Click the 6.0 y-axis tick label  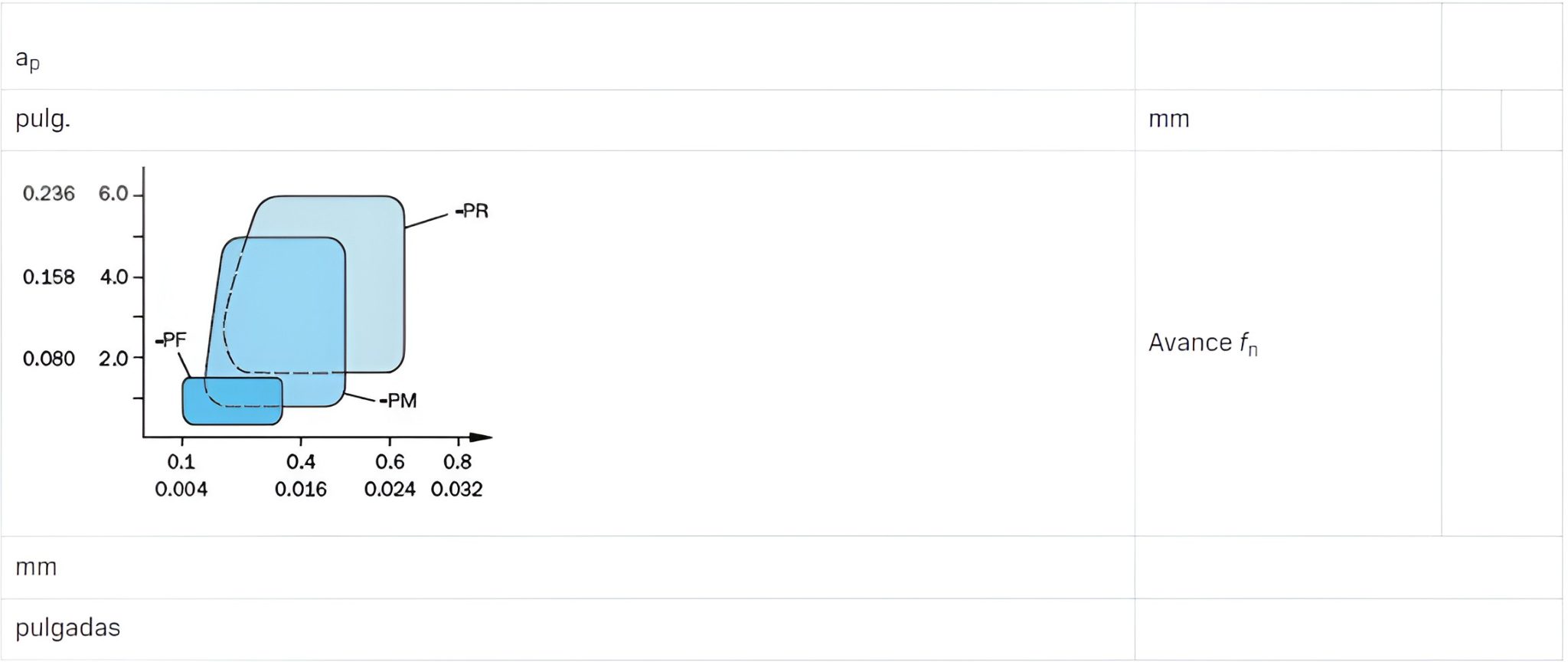pyautogui.click(x=113, y=194)
